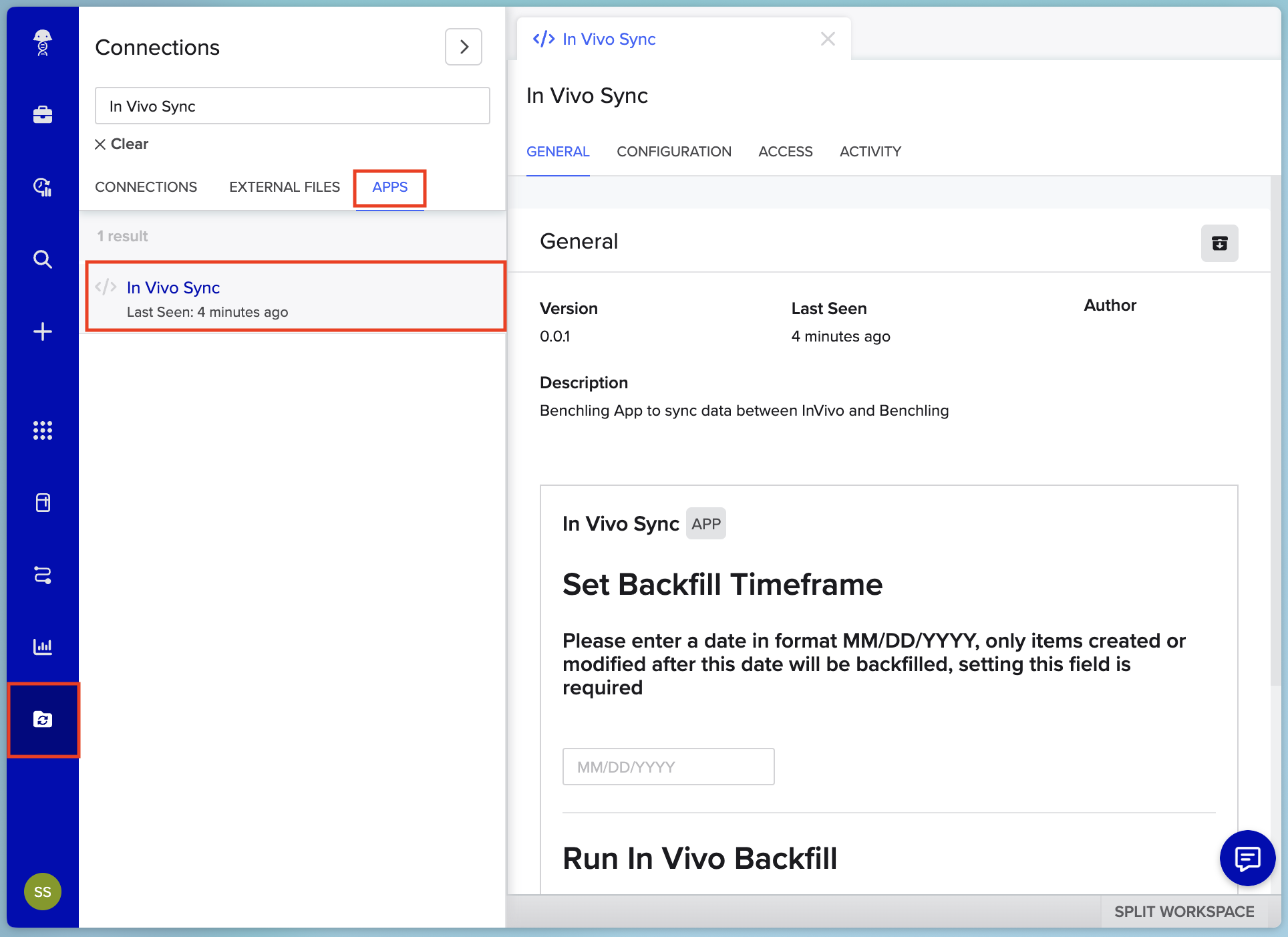This screenshot has height=937, width=1288.
Task: Open the SS user avatar menu
Action: (43, 892)
